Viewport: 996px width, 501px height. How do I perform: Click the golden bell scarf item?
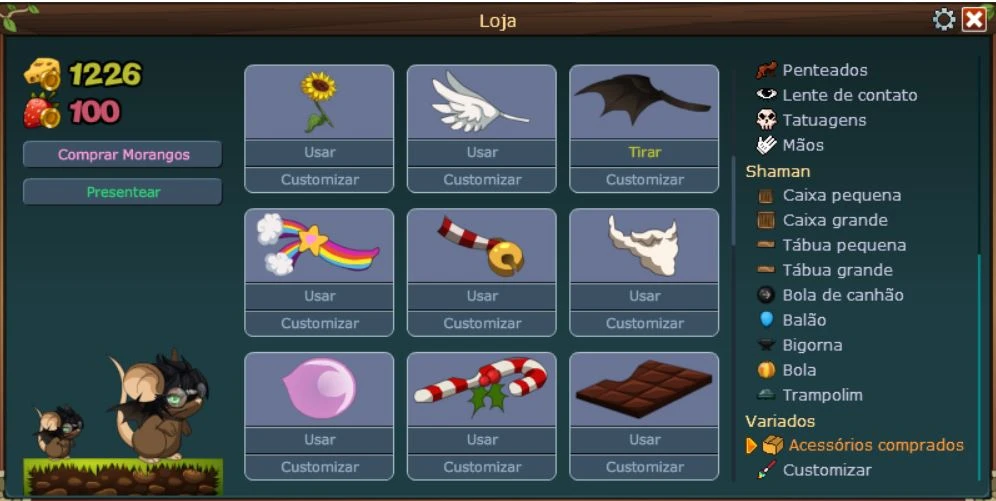point(481,247)
